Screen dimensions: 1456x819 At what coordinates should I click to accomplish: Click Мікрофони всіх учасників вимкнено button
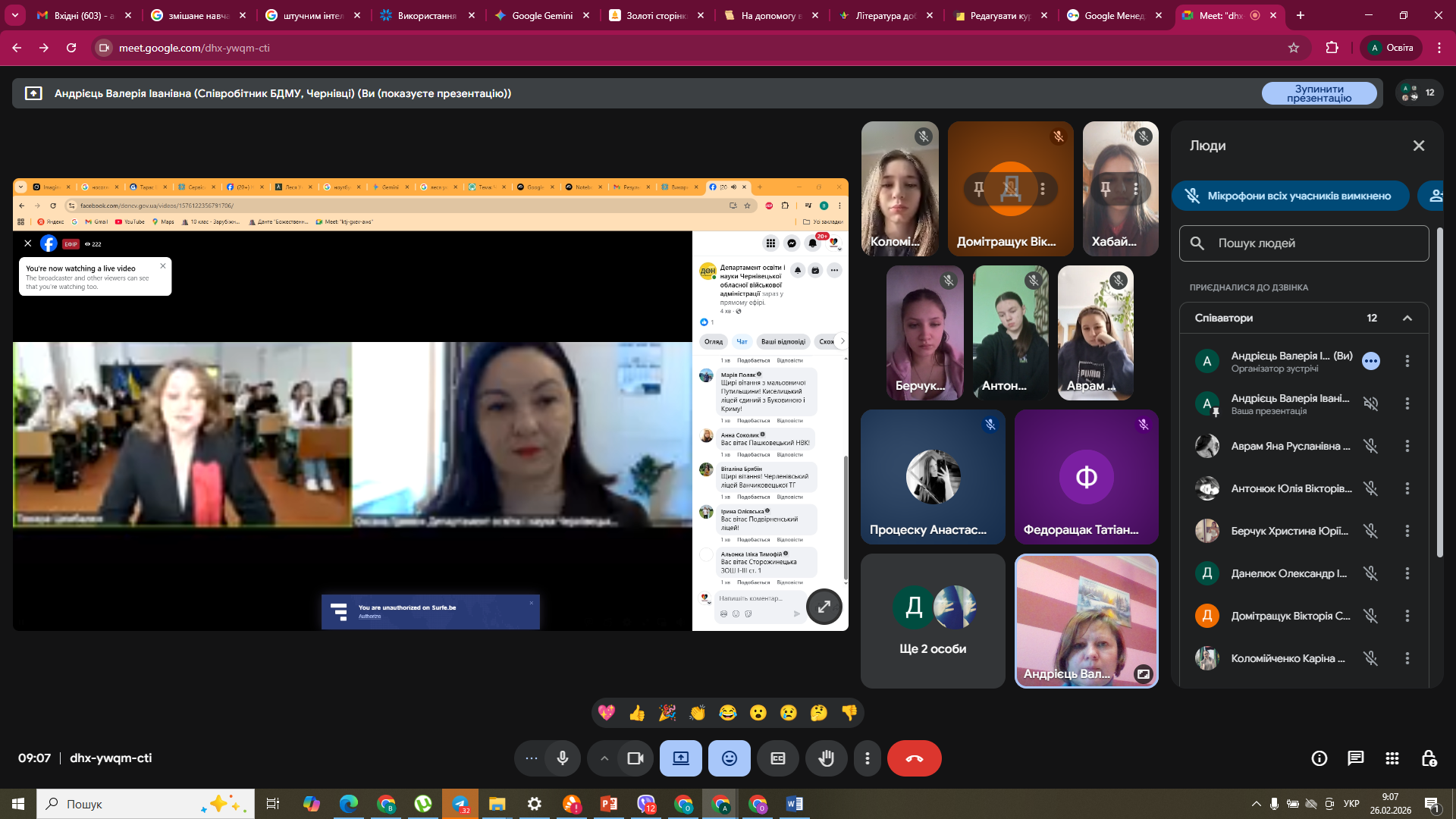(x=1291, y=196)
